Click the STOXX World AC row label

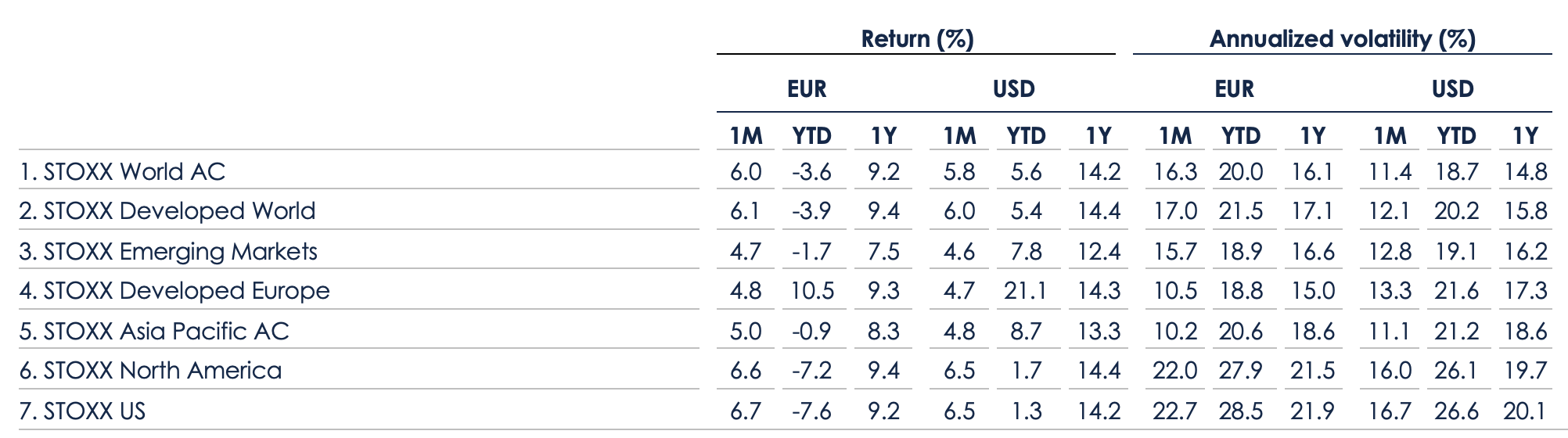pos(123,172)
